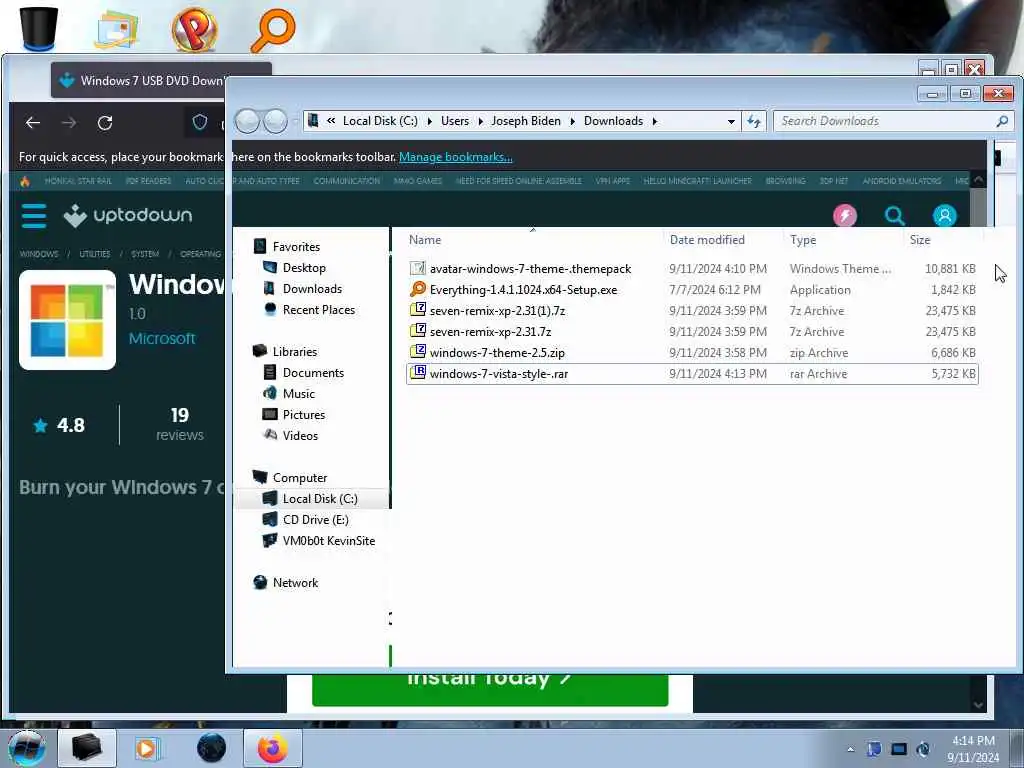1024x768 pixels.
Task: Click the volume tray icon
Action: 923,749
